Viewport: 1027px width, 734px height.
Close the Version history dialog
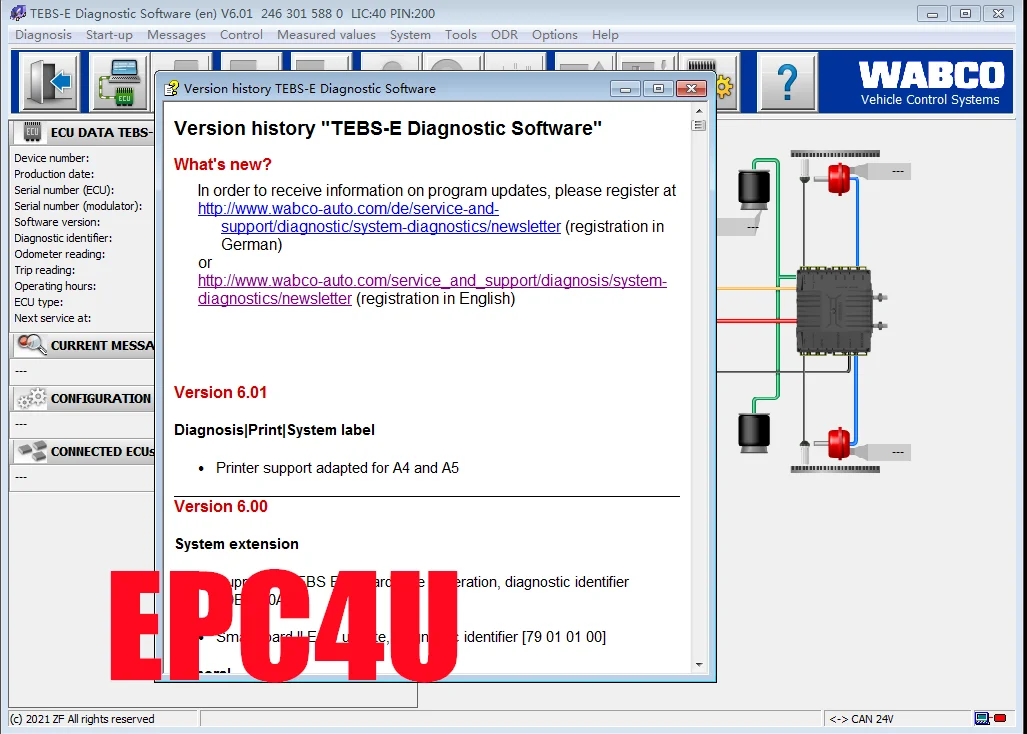(691, 88)
